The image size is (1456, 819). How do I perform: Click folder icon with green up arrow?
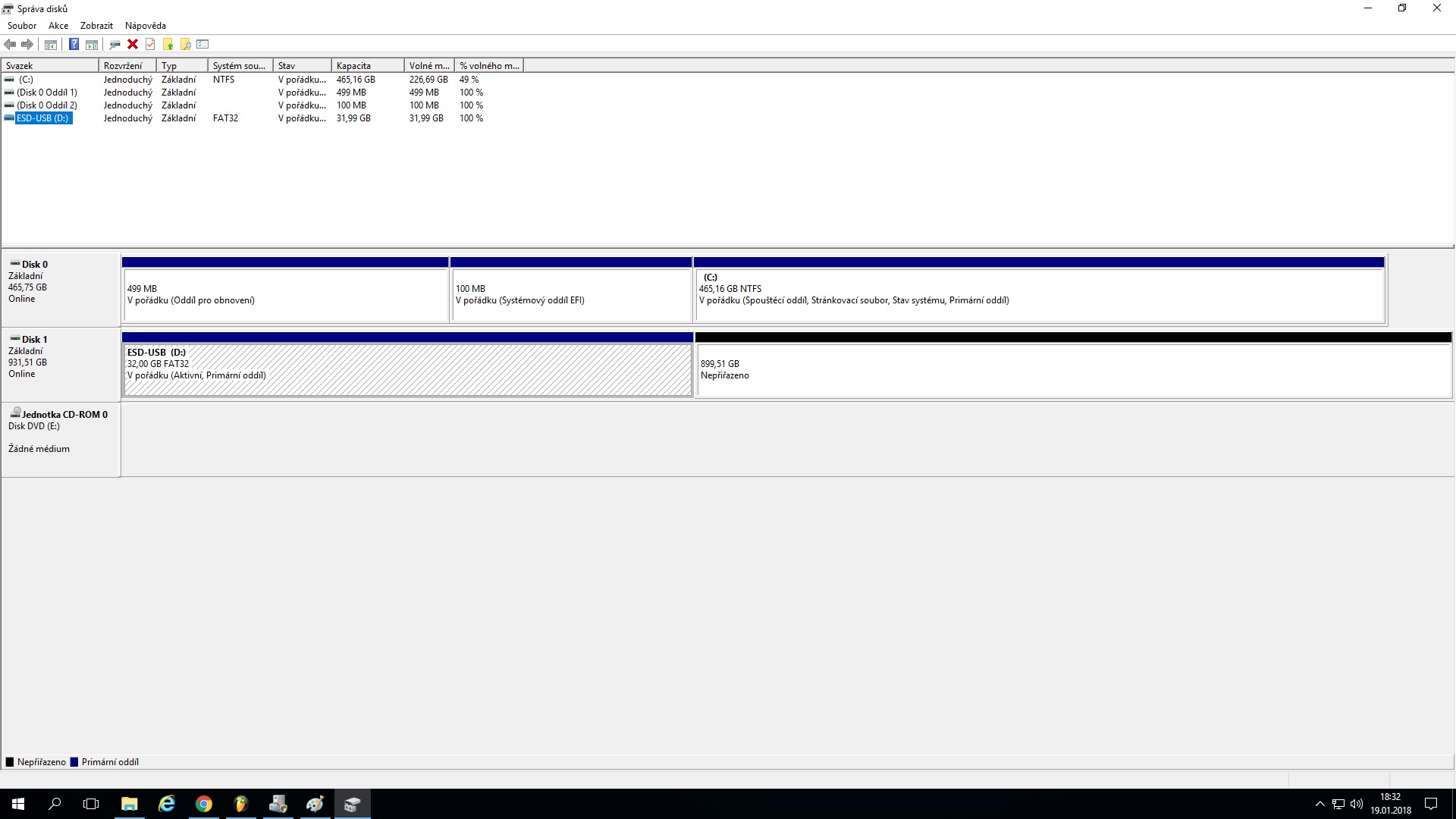(168, 45)
